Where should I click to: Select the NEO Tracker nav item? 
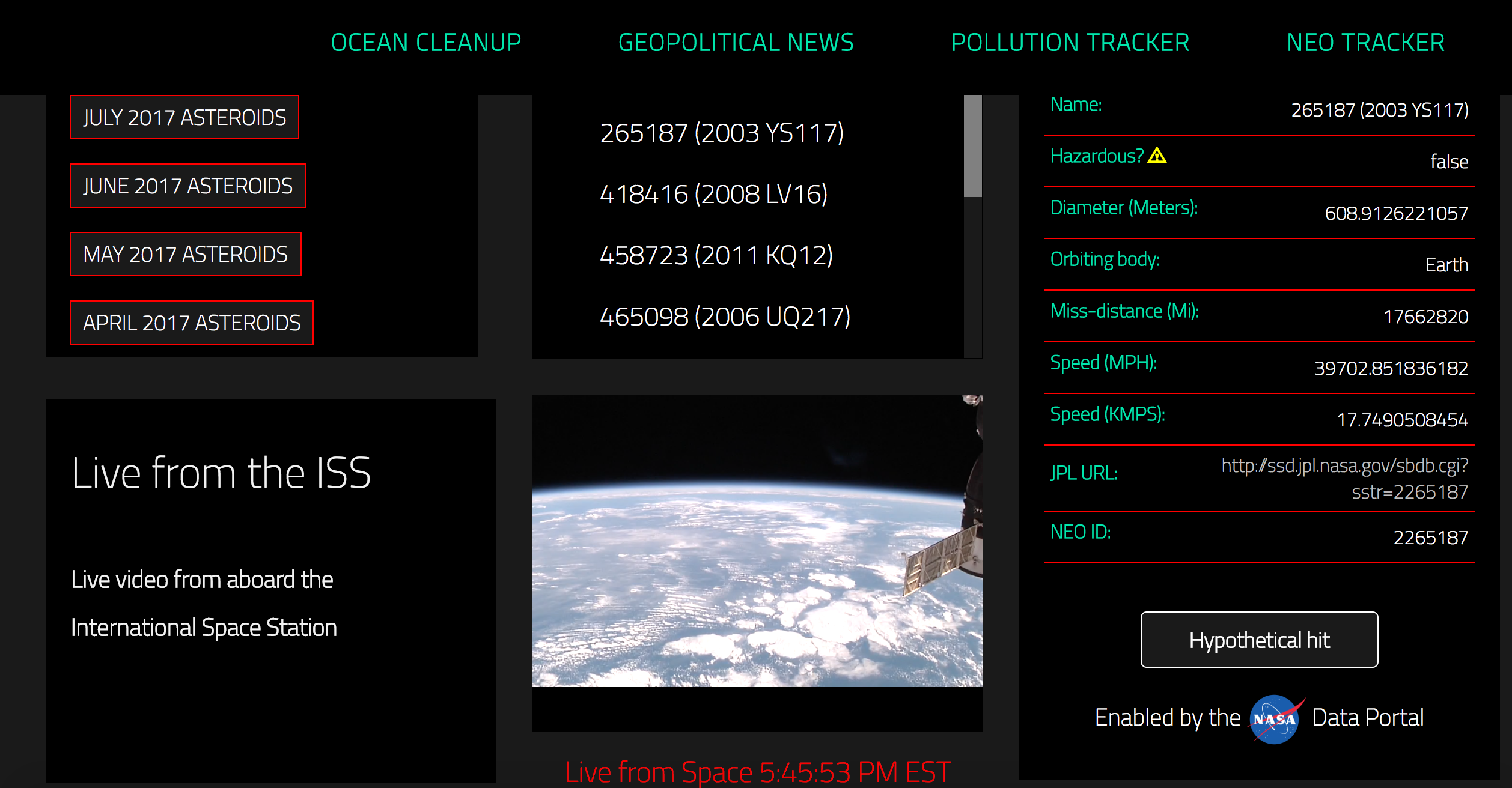pos(1365,43)
